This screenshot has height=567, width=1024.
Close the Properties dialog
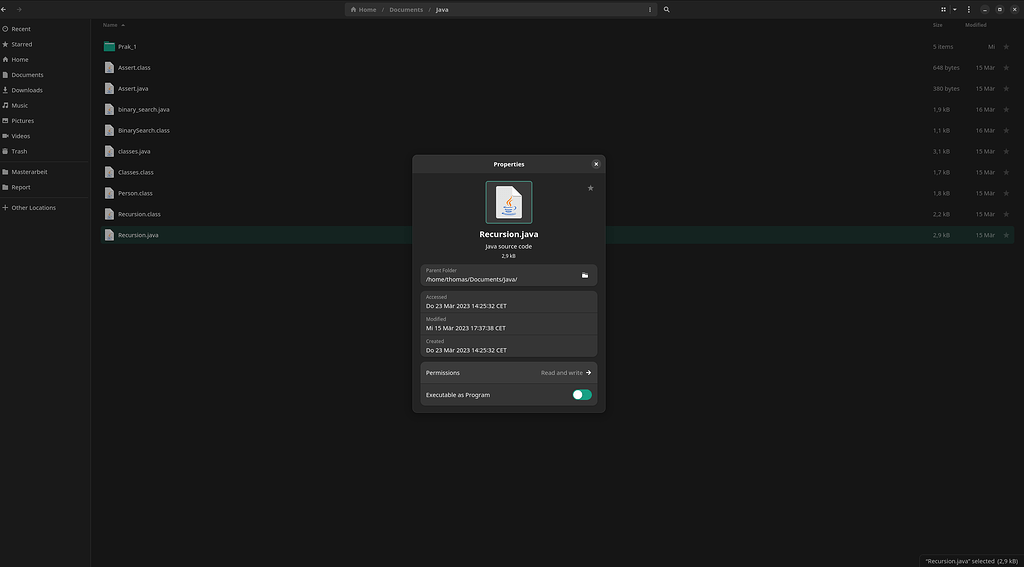pyautogui.click(x=596, y=164)
